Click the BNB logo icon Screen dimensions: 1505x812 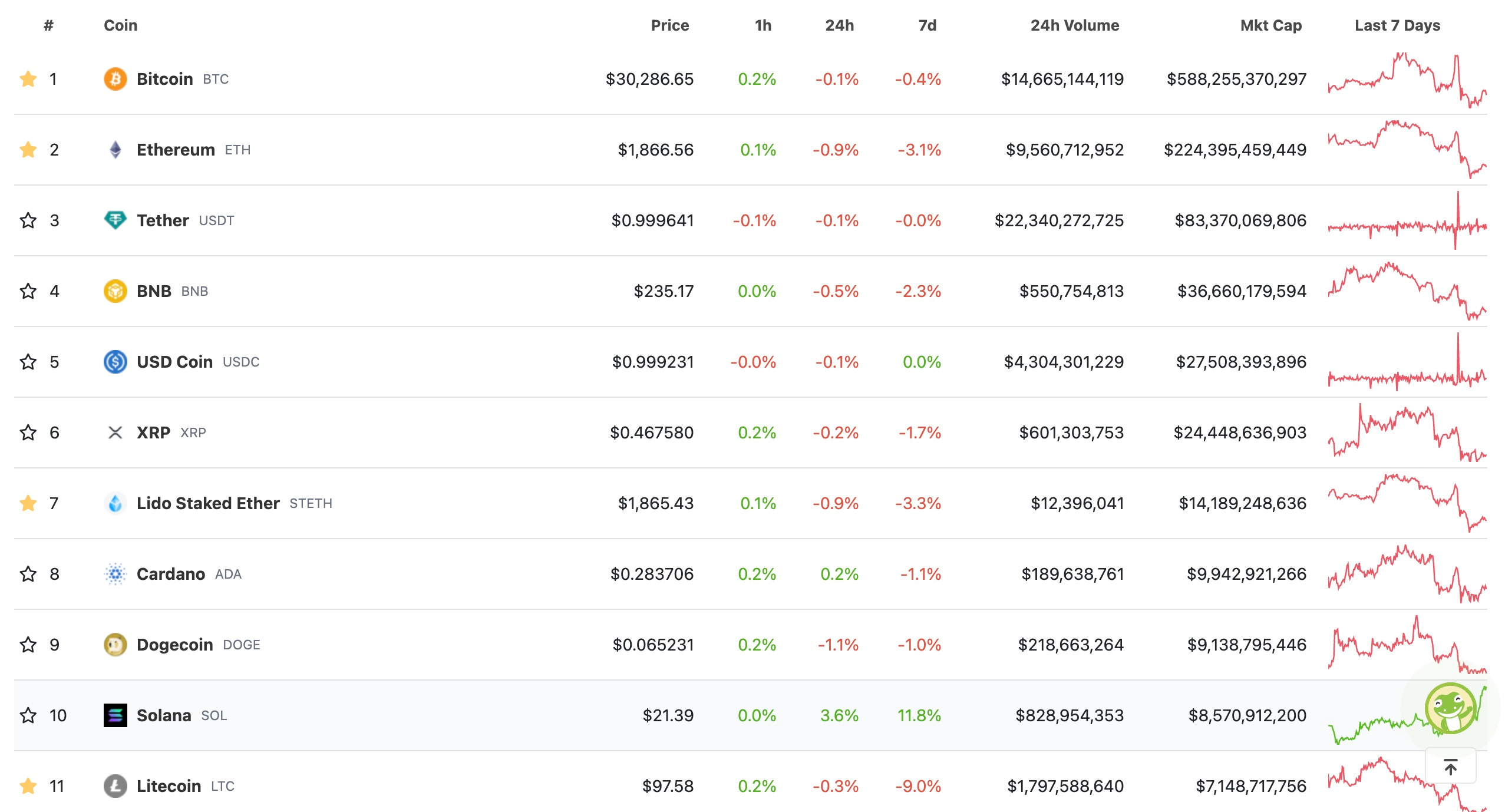pyautogui.click(x=115, y=291)
